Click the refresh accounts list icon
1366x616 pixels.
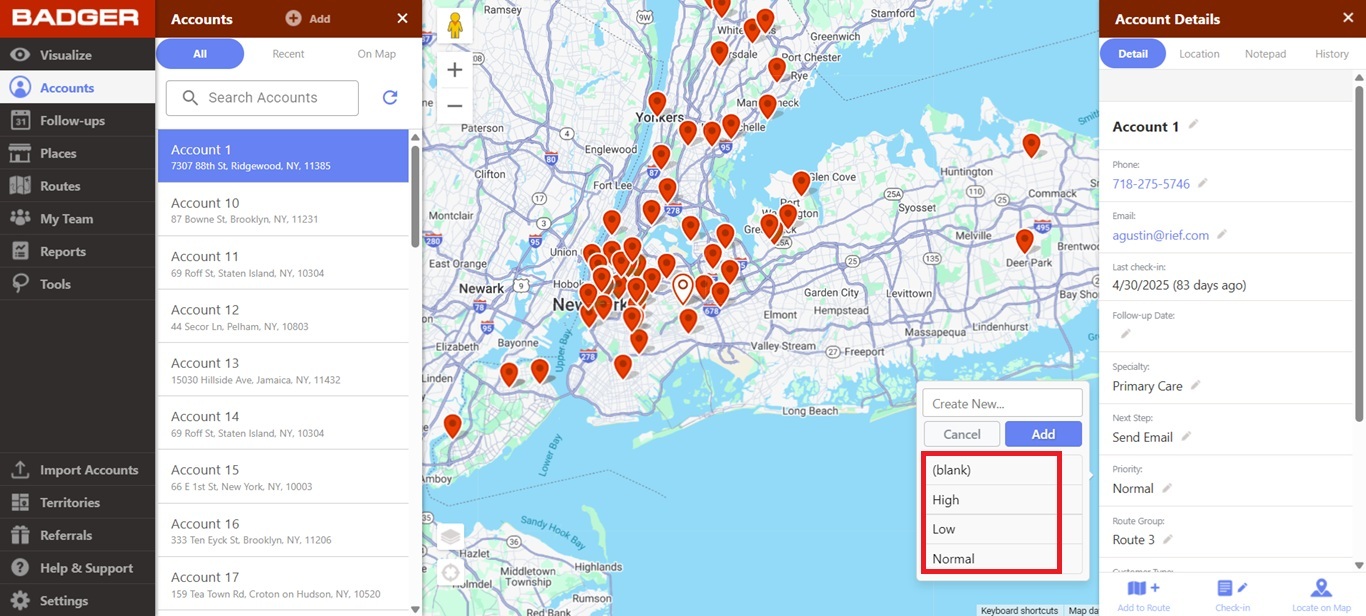pyautogui.click(x=390, y=97)
